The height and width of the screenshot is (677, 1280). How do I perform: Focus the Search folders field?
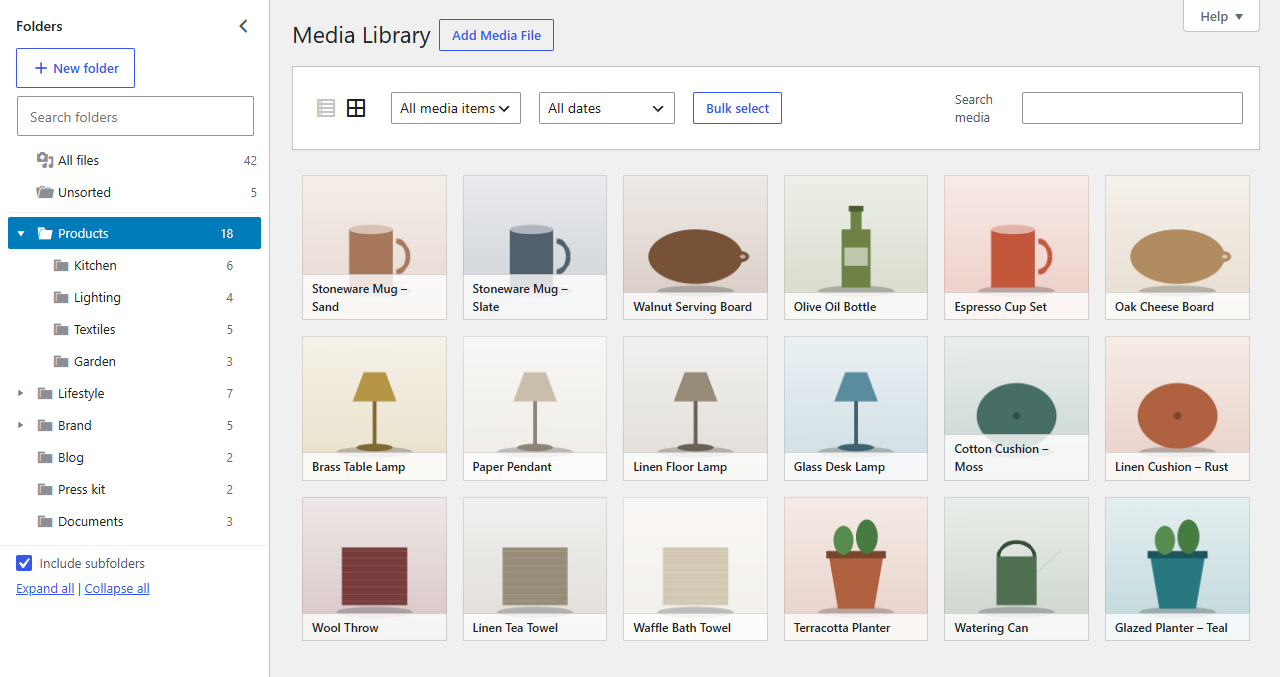[135, 116]
